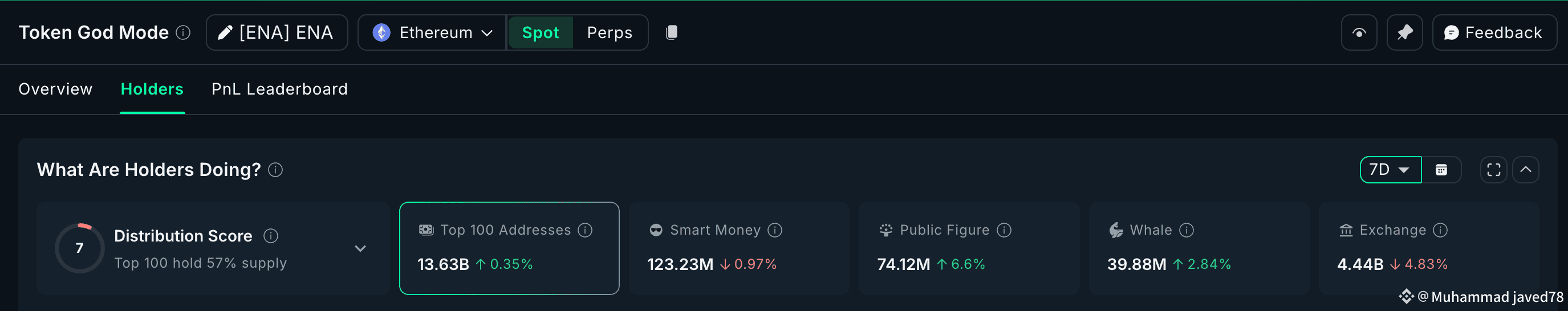
Task: Click the copy token address icon
Action: tap(672, 32)
